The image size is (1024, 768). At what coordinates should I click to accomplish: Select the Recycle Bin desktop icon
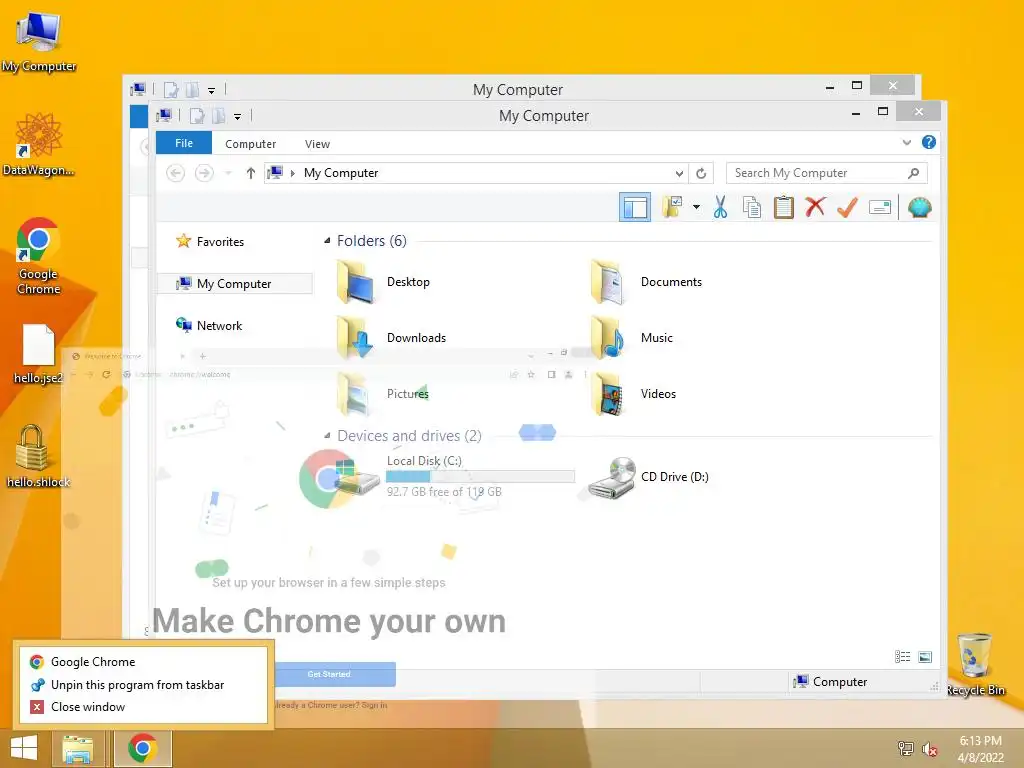975,664
